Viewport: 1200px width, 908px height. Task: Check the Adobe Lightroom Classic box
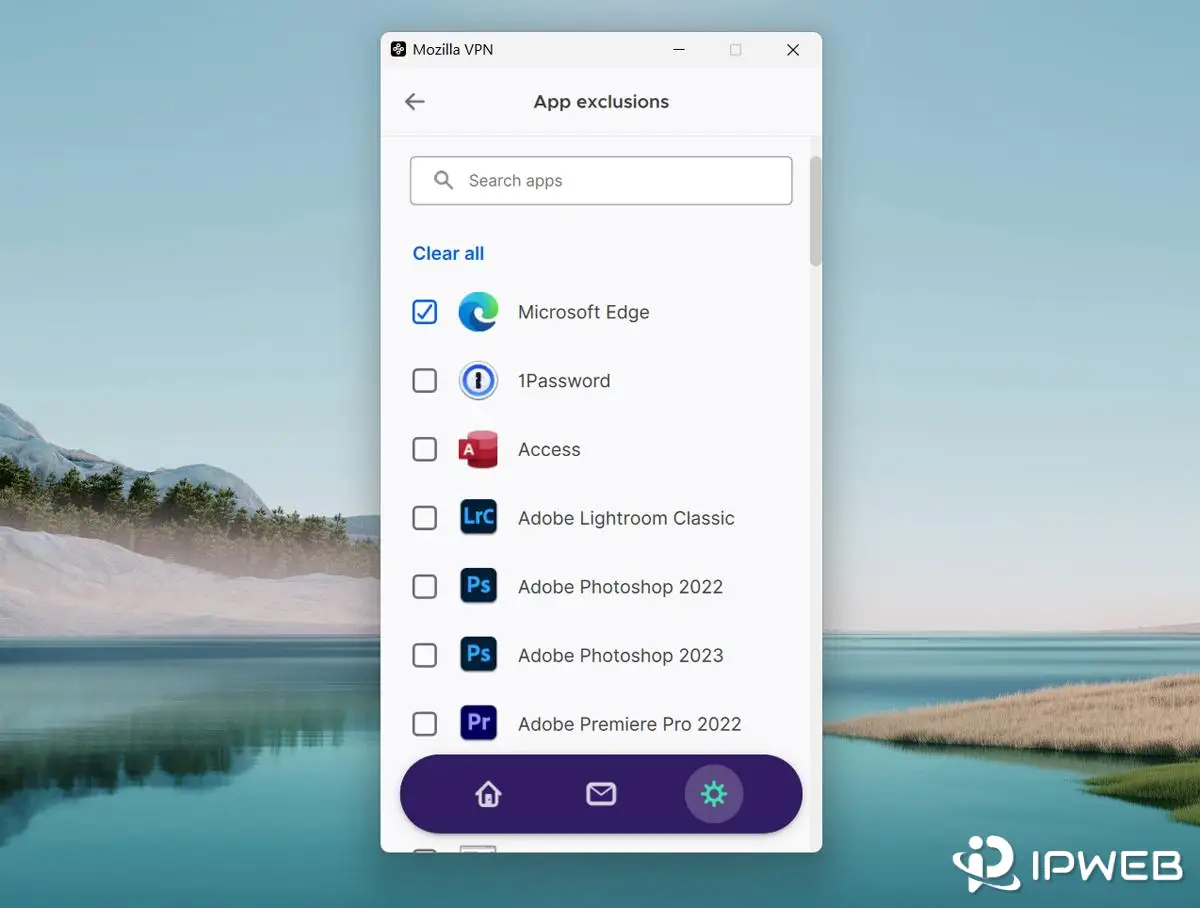point(425,518)
